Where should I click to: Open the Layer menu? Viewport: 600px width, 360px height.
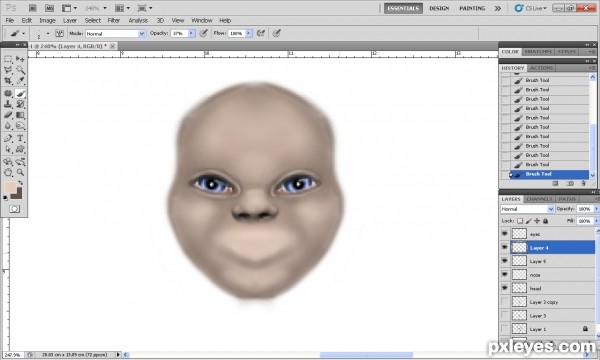point(70,20)
